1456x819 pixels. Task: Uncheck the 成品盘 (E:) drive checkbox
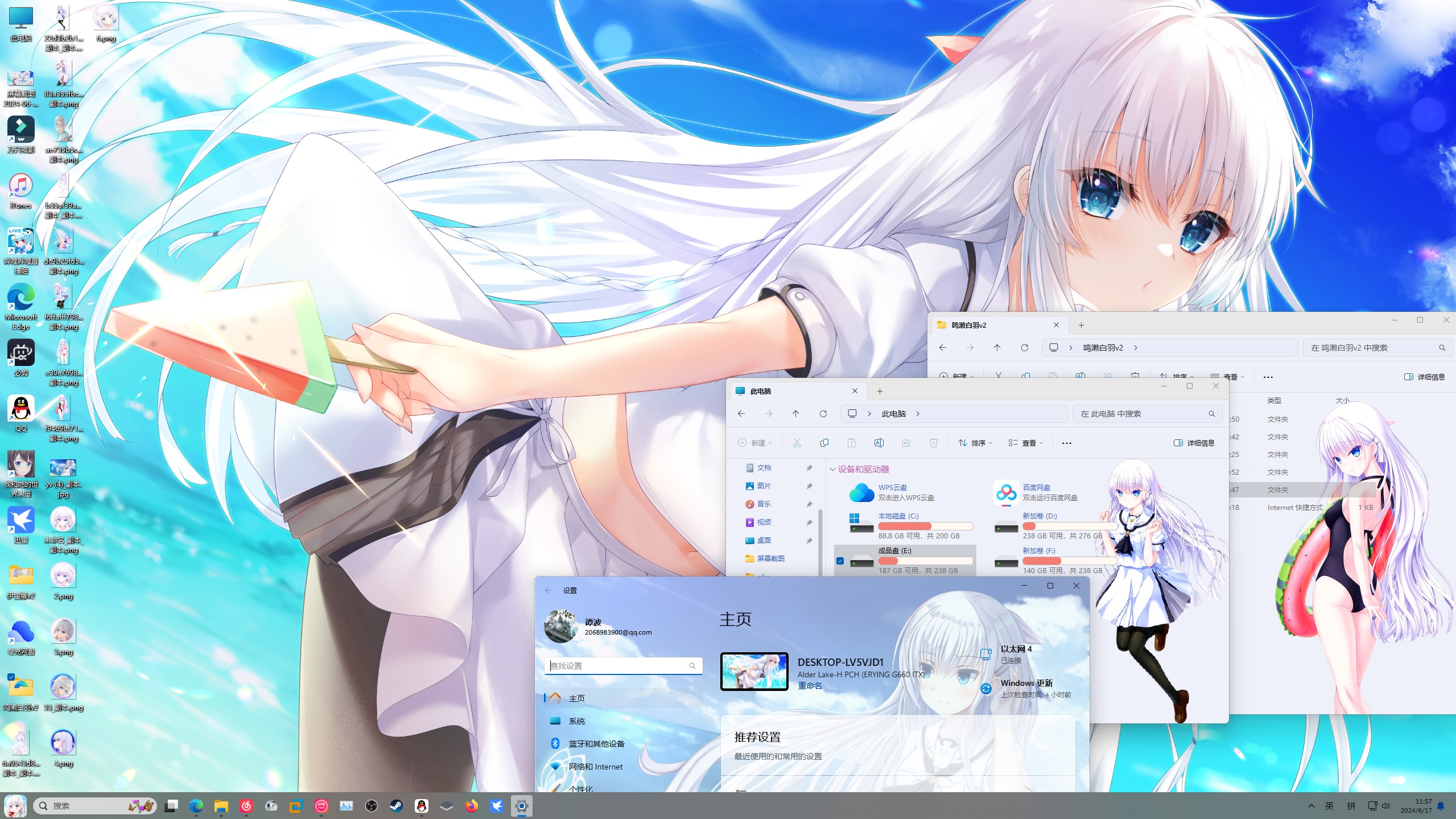coord(840,561)
